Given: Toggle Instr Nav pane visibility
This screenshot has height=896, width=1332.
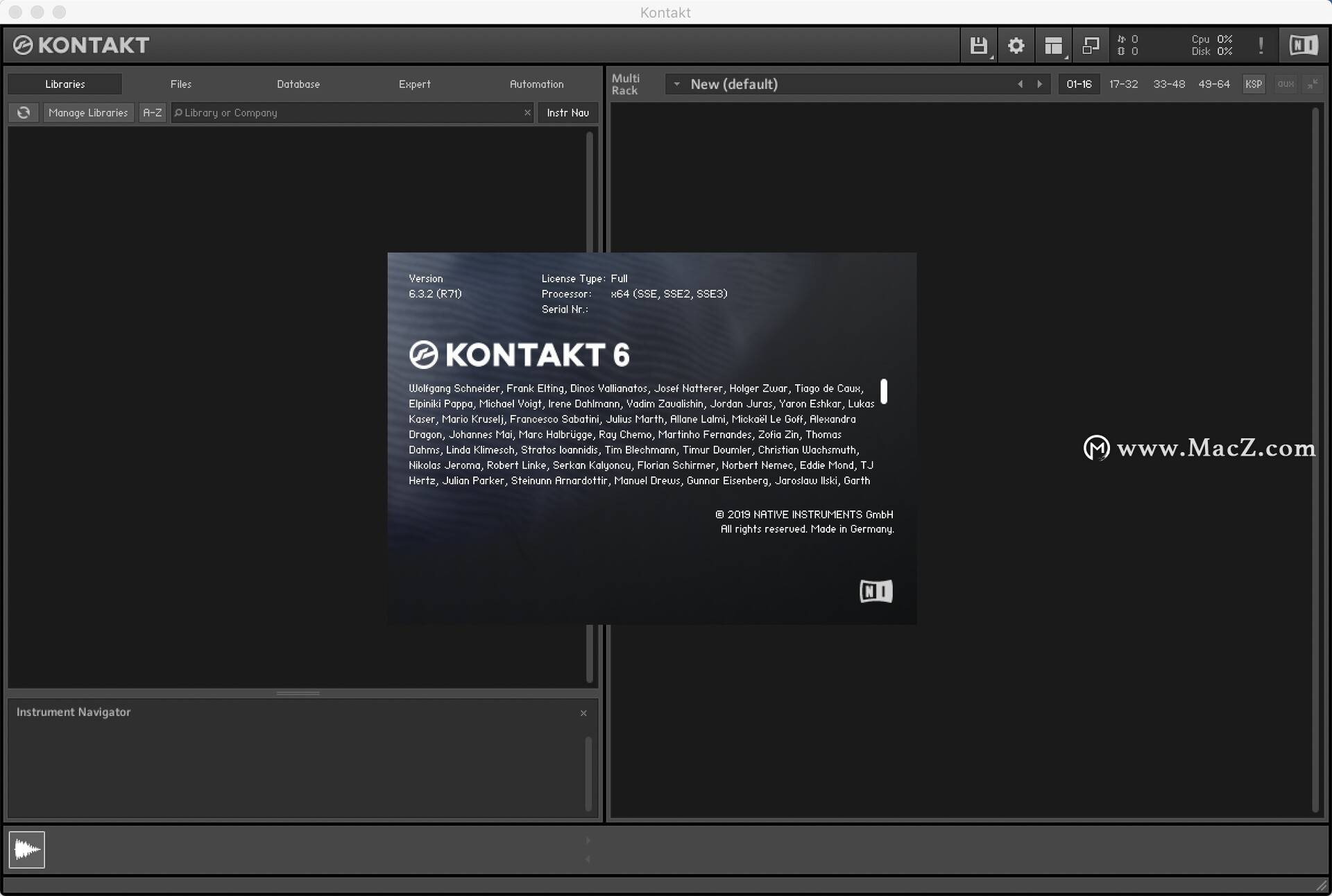Looking at the screenshot, I should pos(567,112).
